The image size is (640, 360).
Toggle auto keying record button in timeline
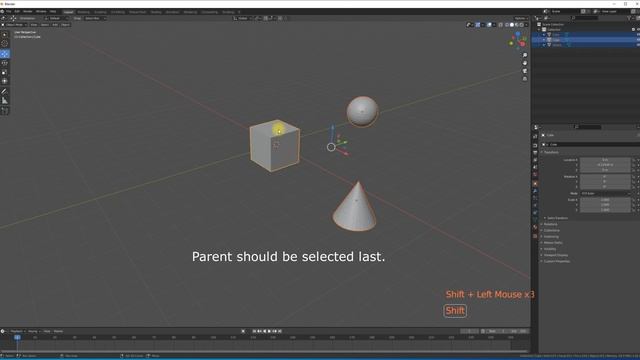tap(243, 331)
